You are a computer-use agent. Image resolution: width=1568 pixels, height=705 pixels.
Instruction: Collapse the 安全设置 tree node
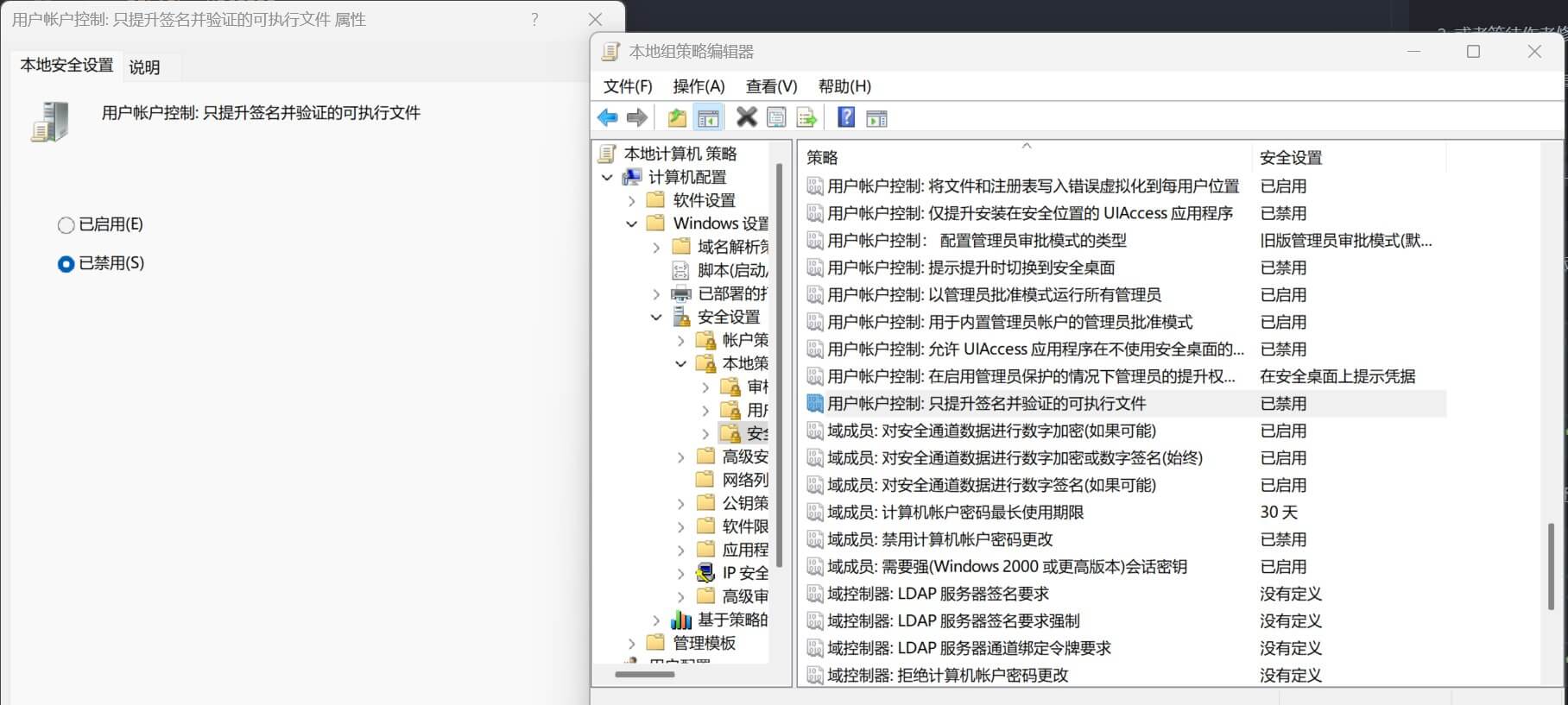656,318
